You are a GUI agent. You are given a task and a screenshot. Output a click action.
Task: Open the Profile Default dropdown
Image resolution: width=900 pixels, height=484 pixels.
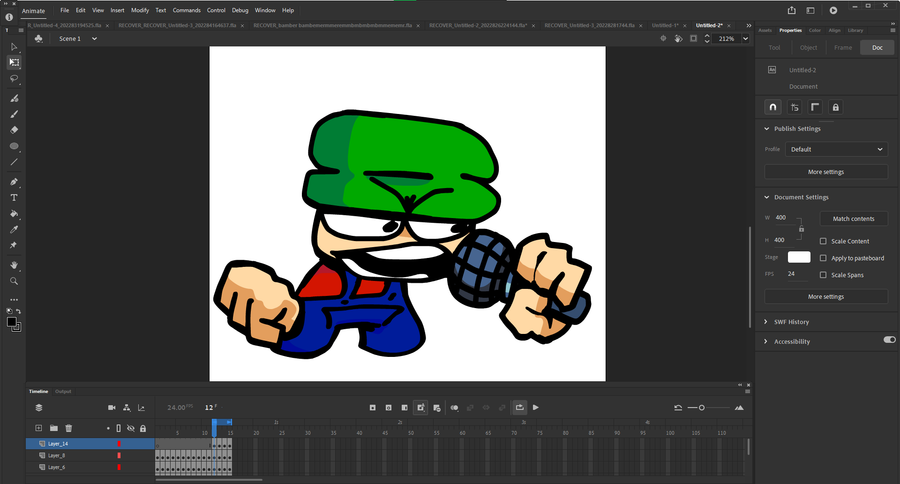pyautogui.click(x=836, y=149)
